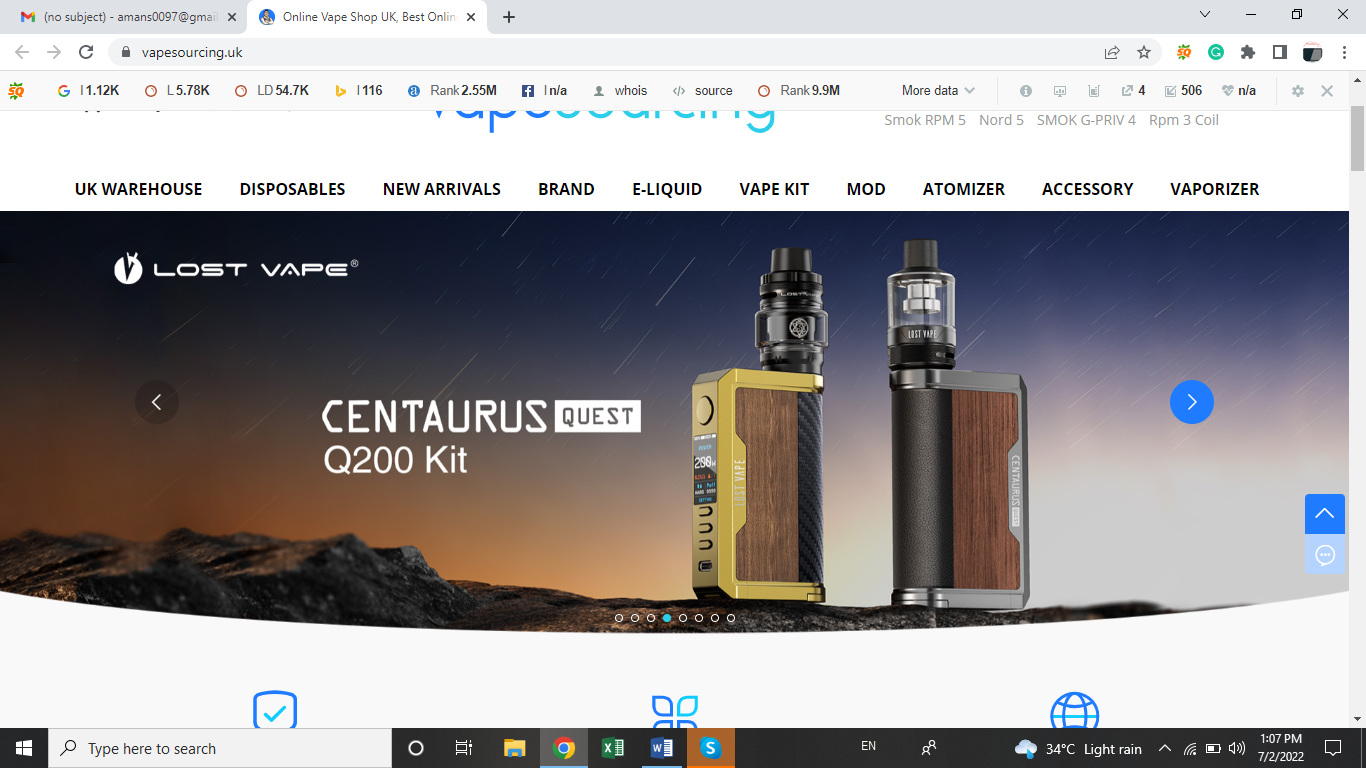This screenshot has height=768, width=1366.
Task: Open a new browser tab
Action: [x=509, y=17]
